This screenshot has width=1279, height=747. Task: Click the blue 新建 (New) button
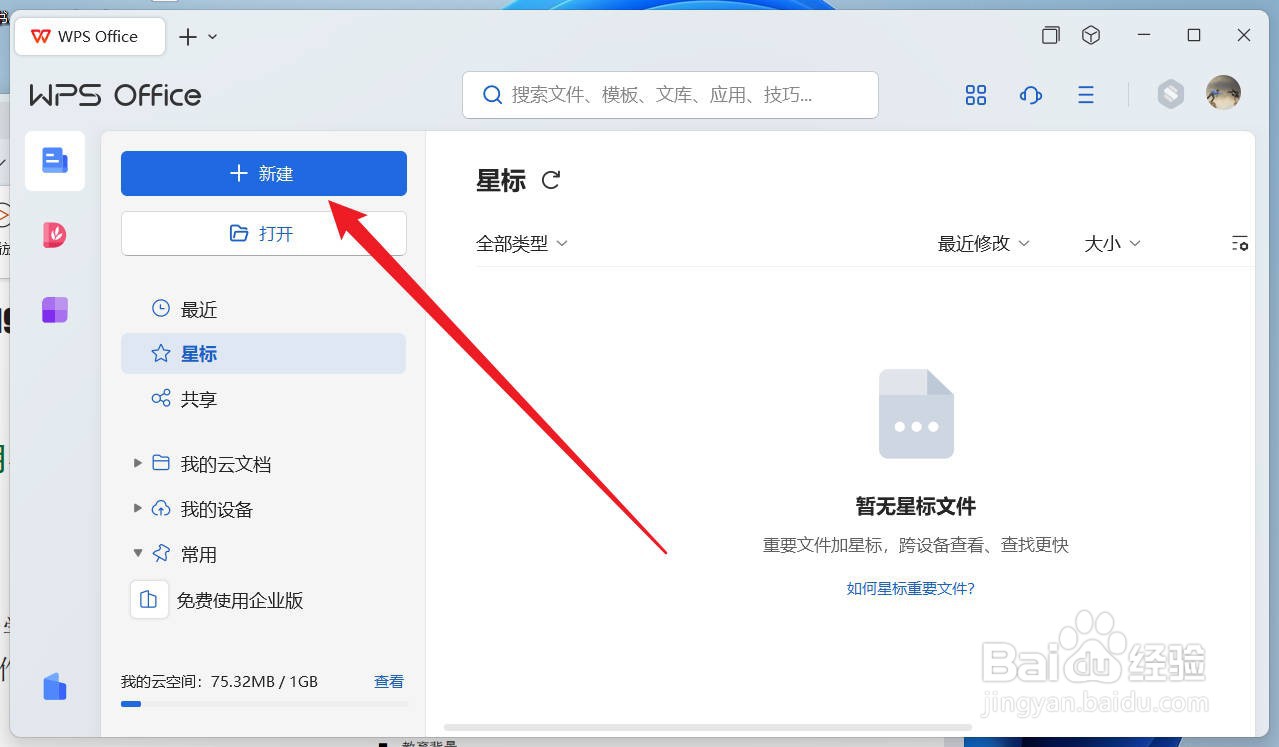[264, 173]
